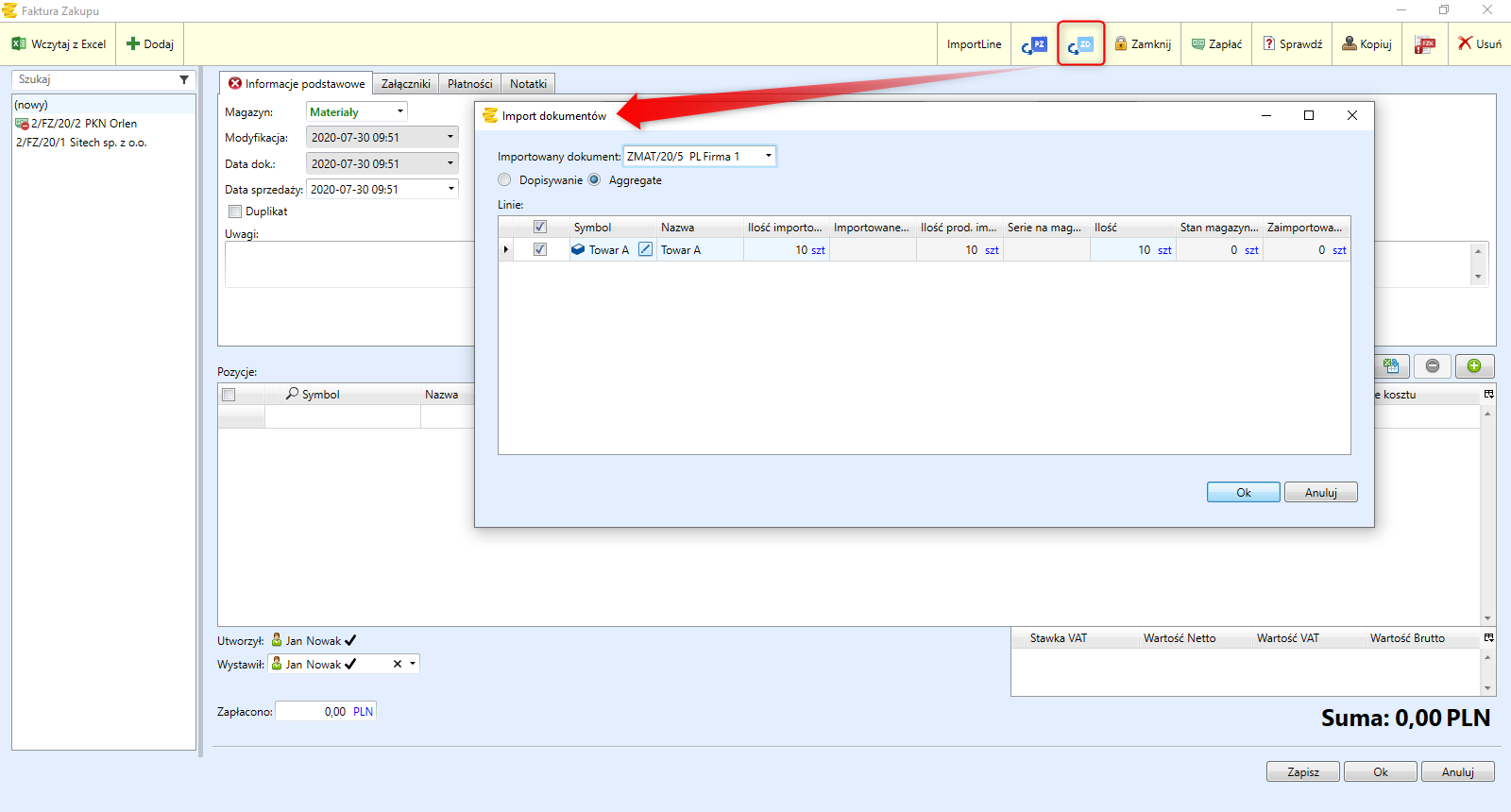This screenshot has width=1511, height=812.
Task: Click the edit icon next to Towar A
Action: pyautogui.click(x=645, y=250)
